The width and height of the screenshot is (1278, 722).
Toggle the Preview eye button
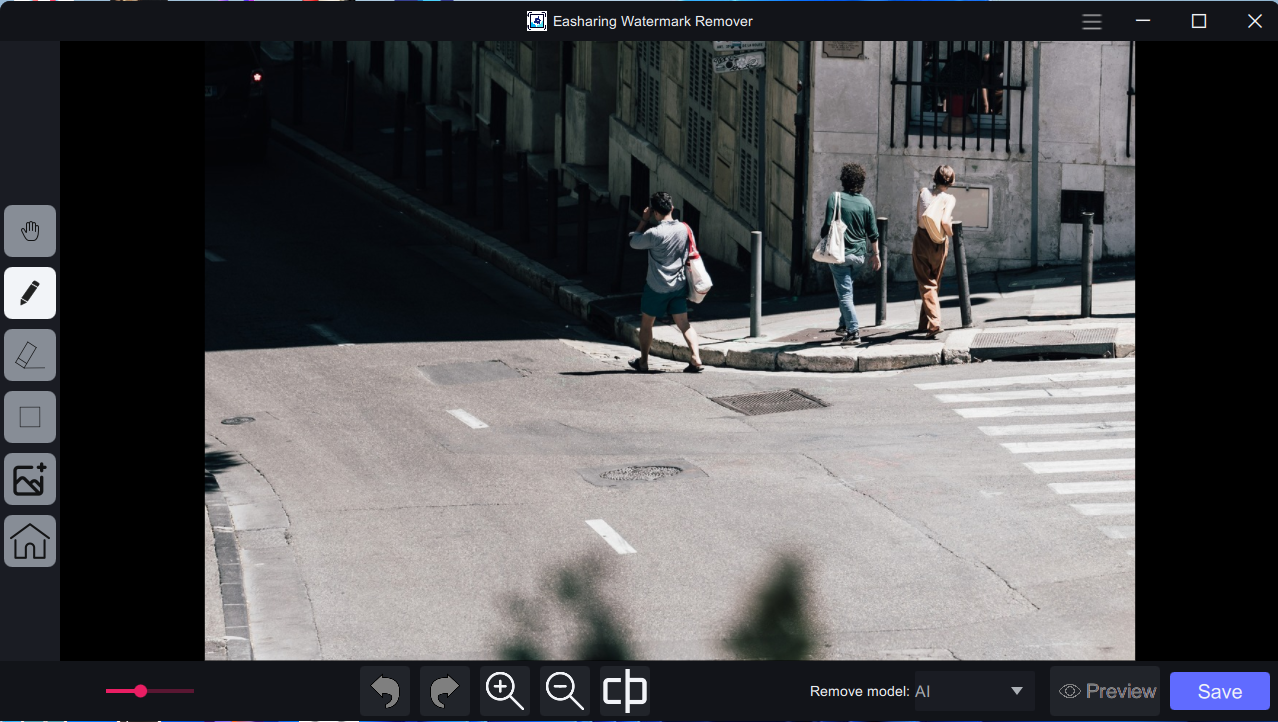tap(1105, 691)
